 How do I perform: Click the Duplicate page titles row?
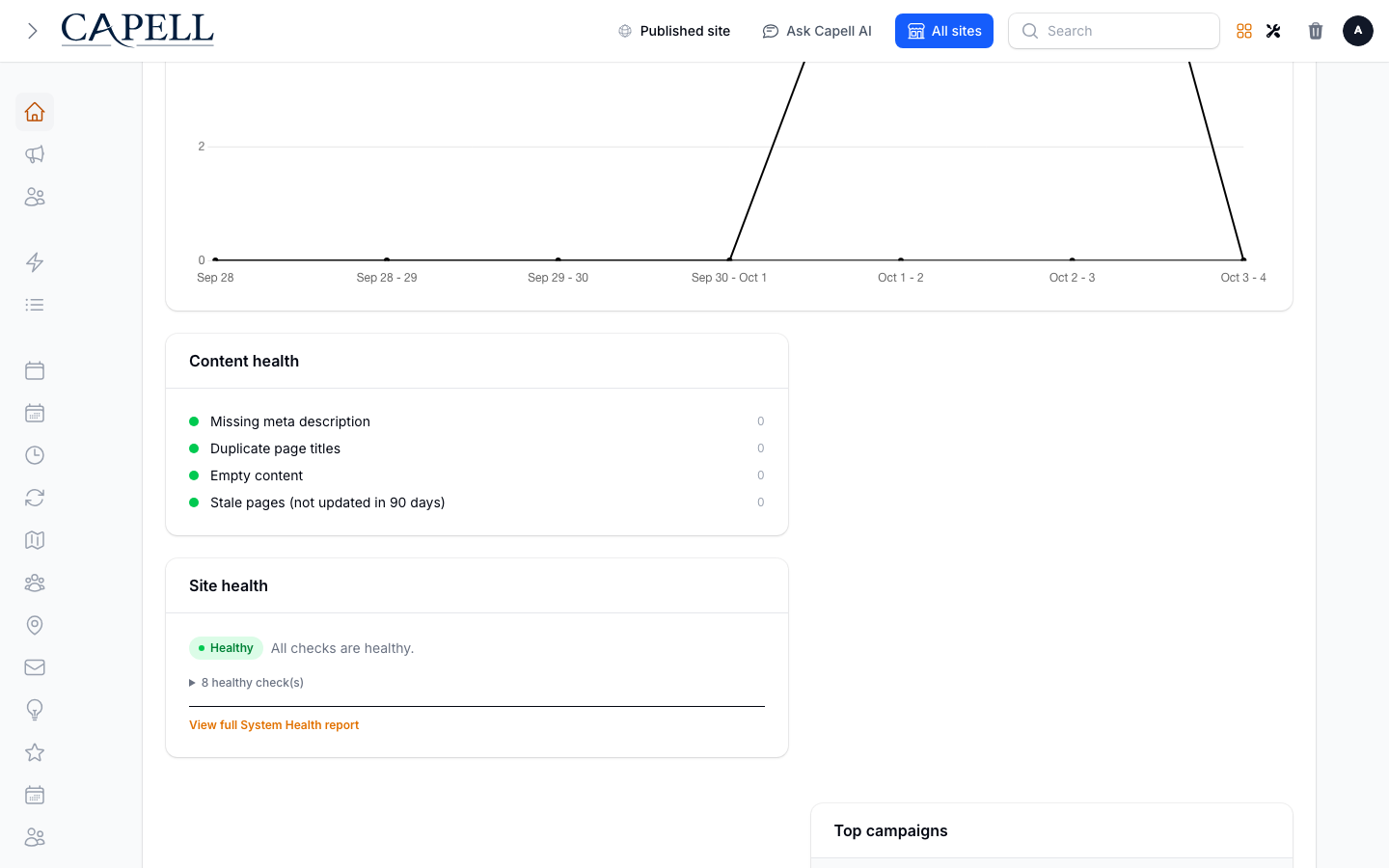(477, 448)
